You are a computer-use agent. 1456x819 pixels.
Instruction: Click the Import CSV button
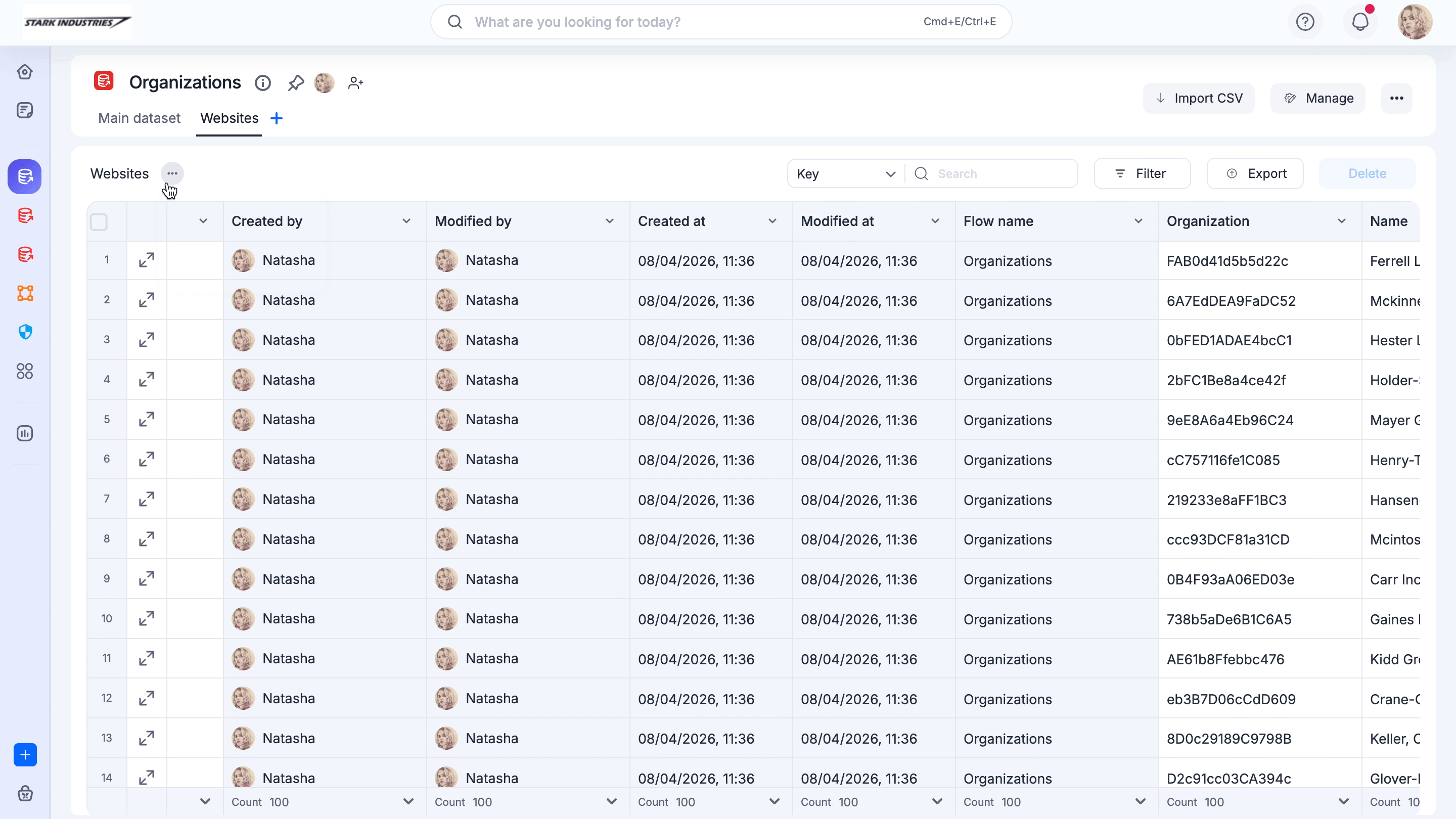pyautogui.click(x=1199, y=99)
